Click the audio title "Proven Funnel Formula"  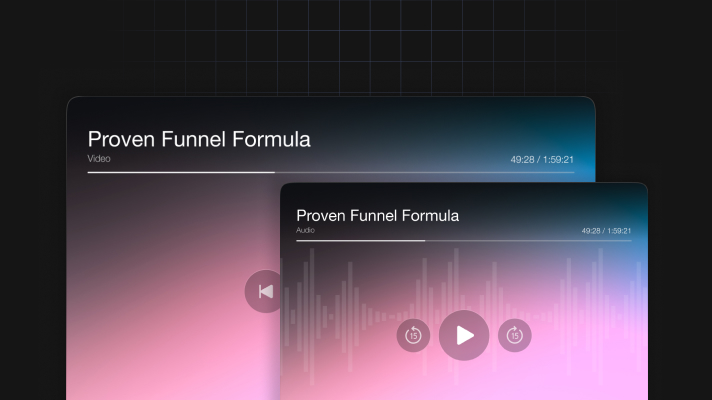377,215
